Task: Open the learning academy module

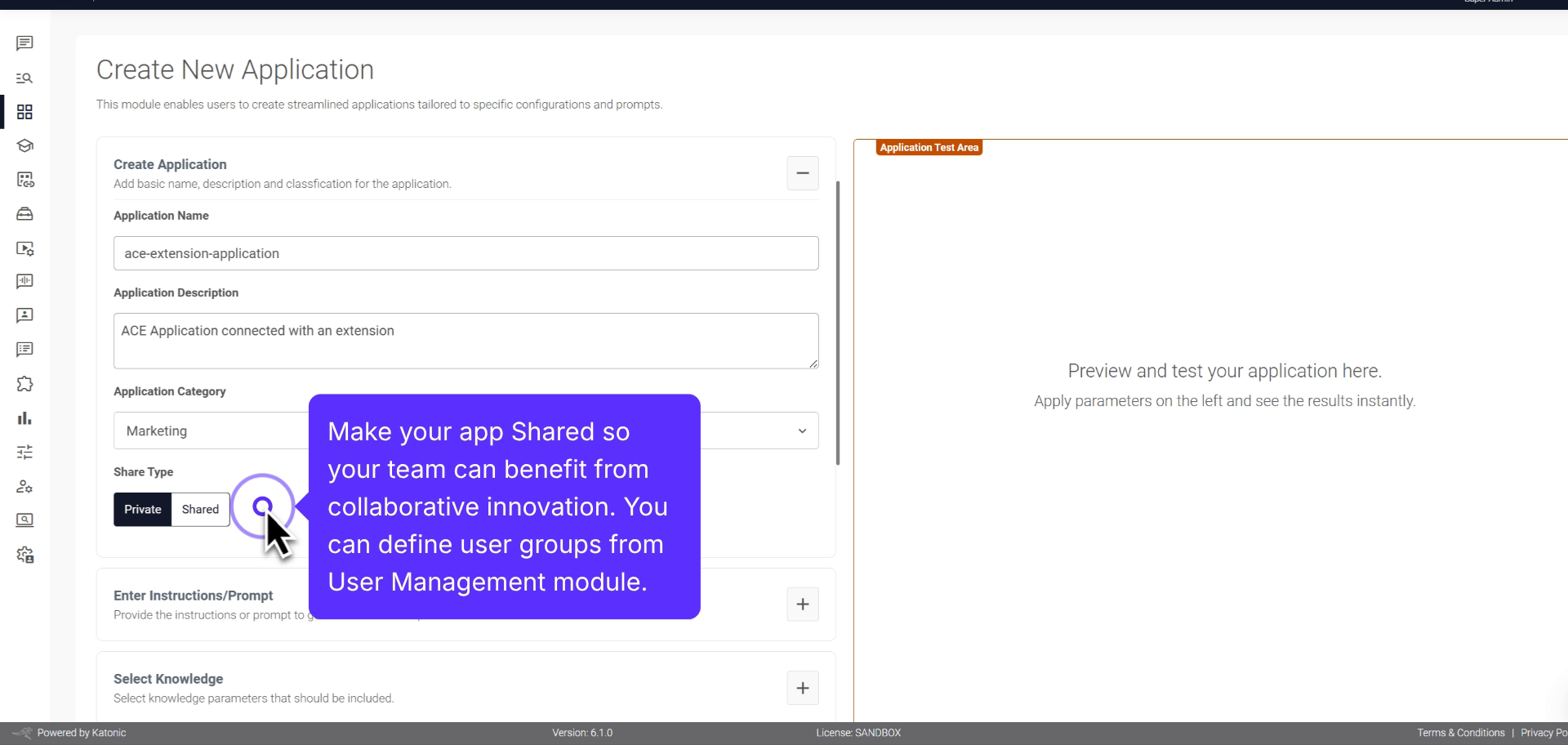Action: click(24, 146)
